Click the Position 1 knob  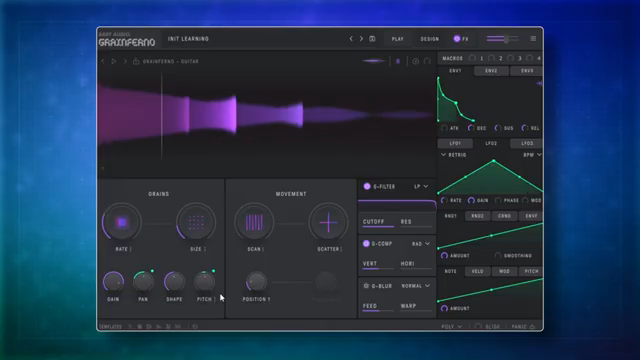point(256,281)
